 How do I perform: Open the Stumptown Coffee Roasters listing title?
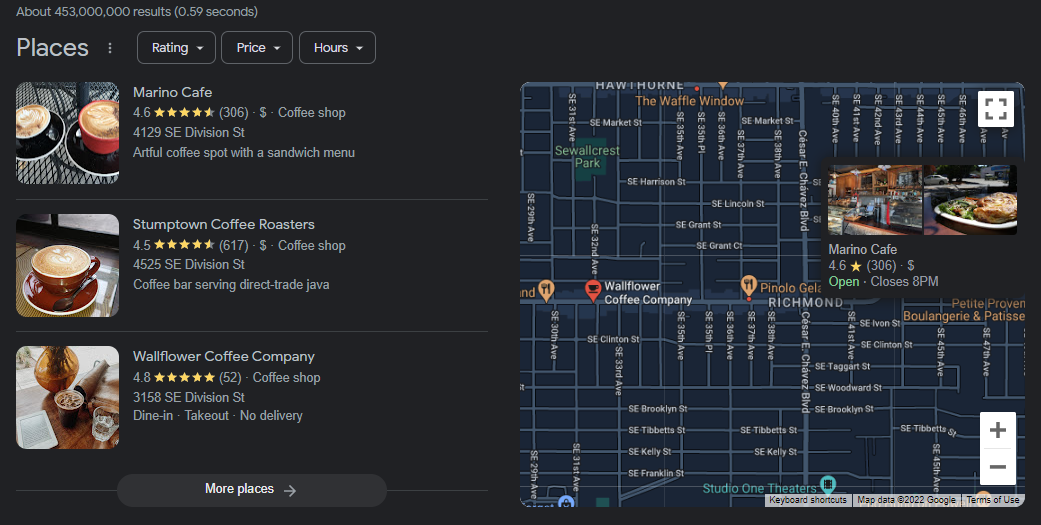(x=224, y=224)
